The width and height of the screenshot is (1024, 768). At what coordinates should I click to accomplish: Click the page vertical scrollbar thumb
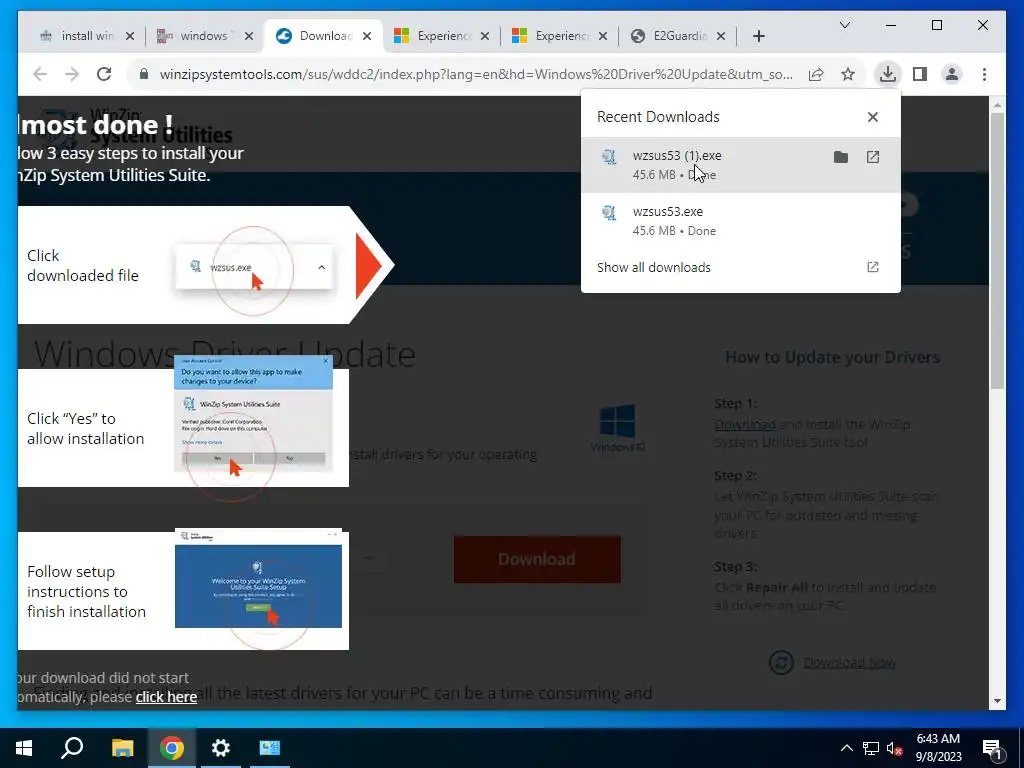997,251
